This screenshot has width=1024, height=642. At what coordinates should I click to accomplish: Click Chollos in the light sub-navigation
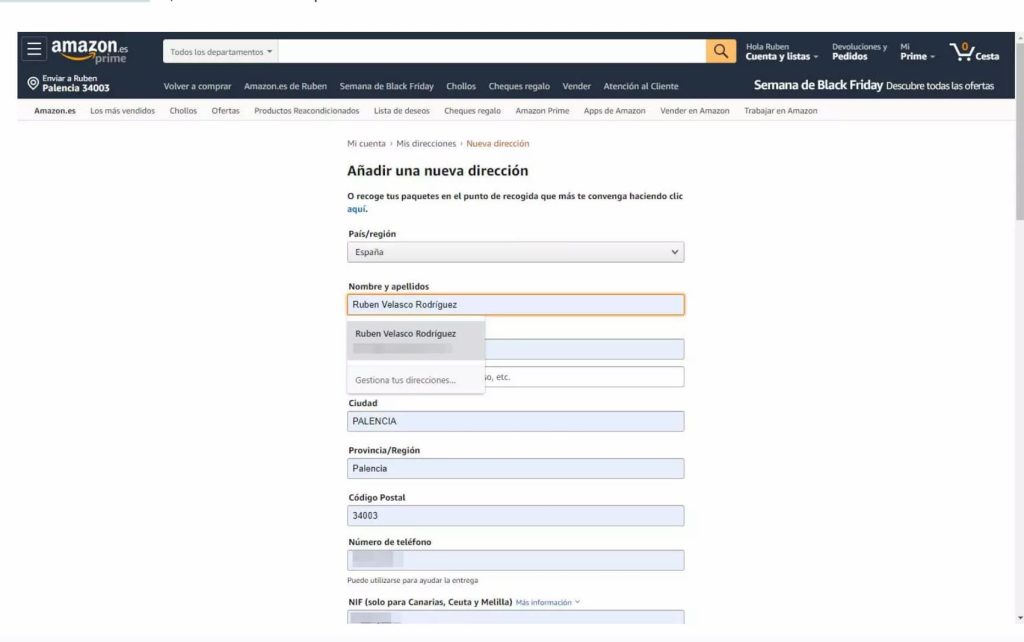[183, 111]
